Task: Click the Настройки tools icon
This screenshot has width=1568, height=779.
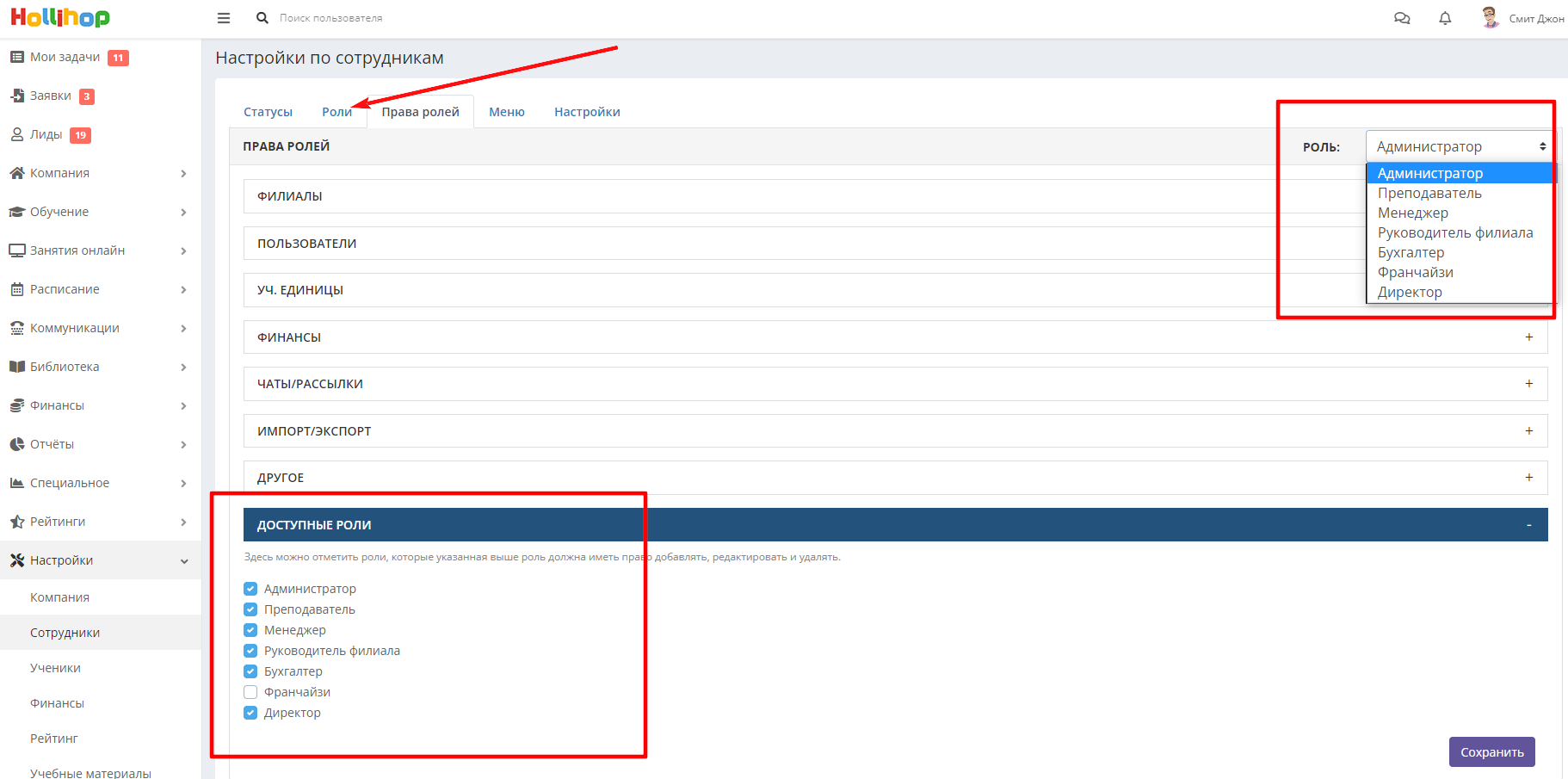Action: coord(16,560)
